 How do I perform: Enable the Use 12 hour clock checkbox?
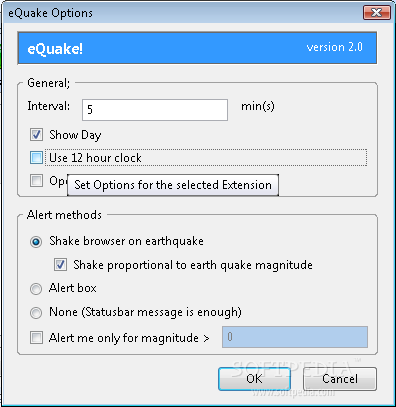coord(36,158)
